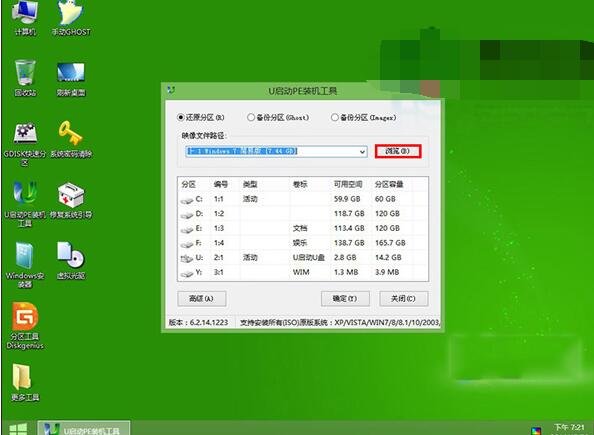Open the 更多工具 folder icon
Image resolution: width=594 pixels, height=435 pixels.
(25, 383)
